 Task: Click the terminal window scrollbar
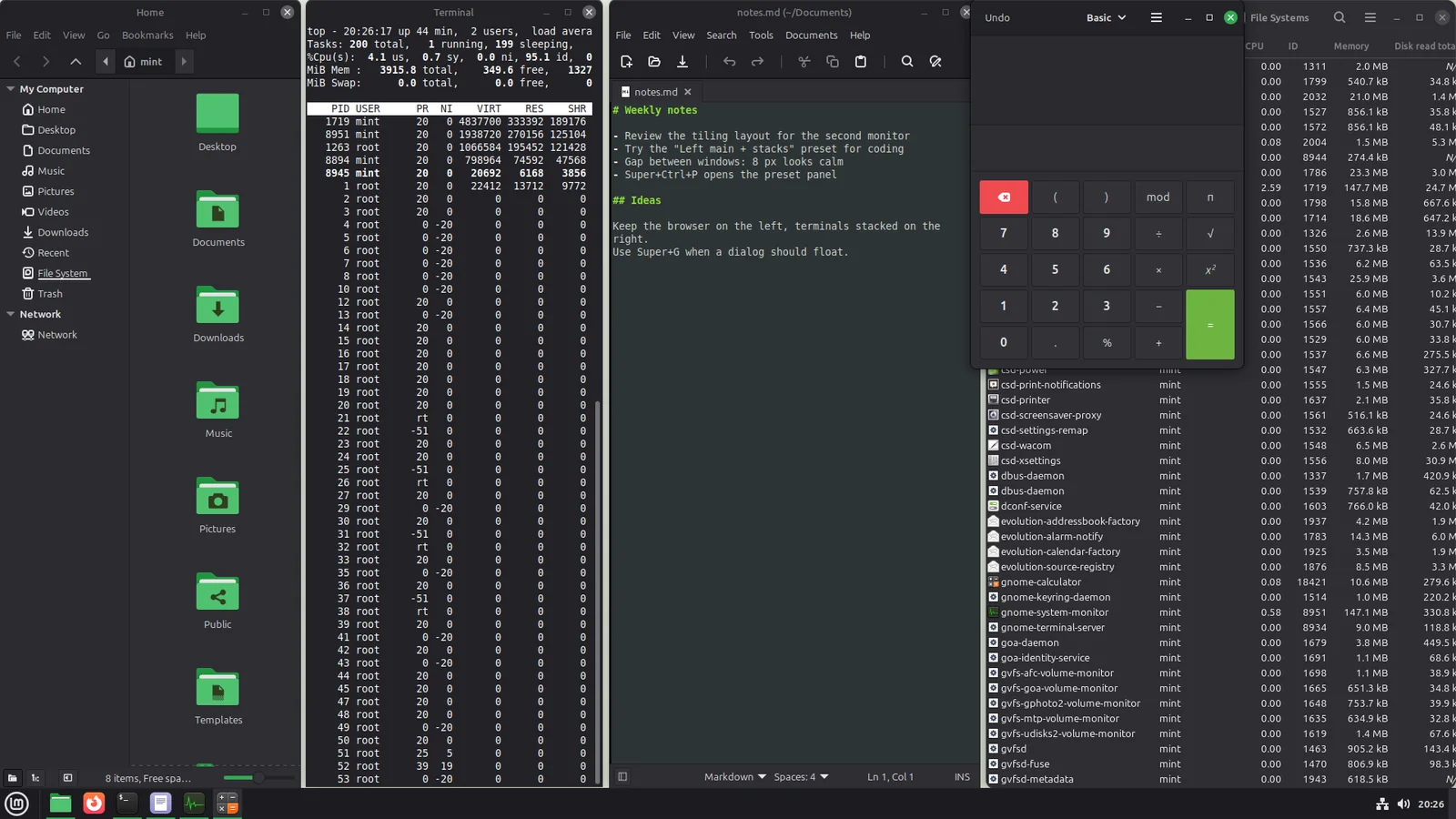[x=597, y=591]
